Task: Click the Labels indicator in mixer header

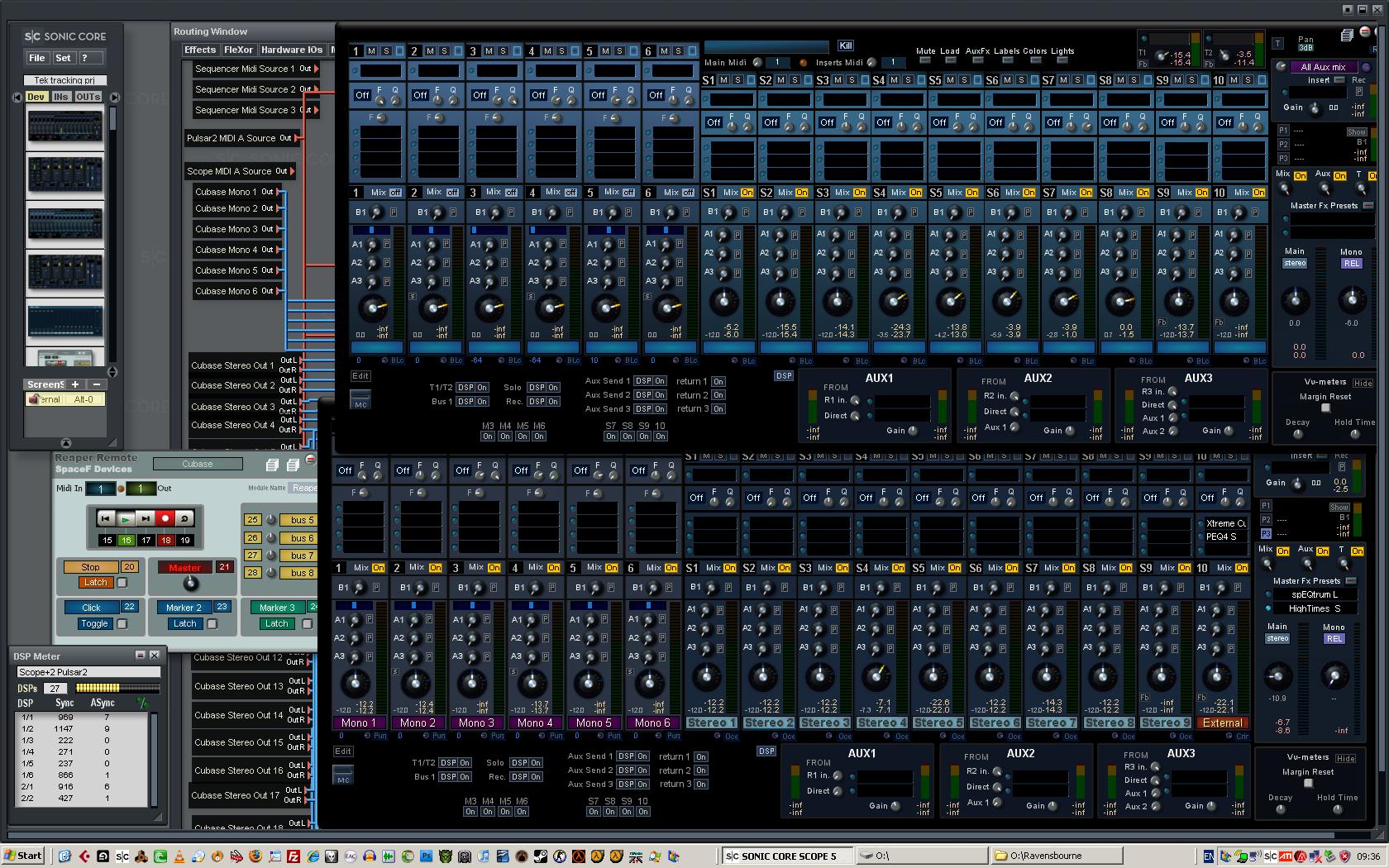Action: (1006, 60)
